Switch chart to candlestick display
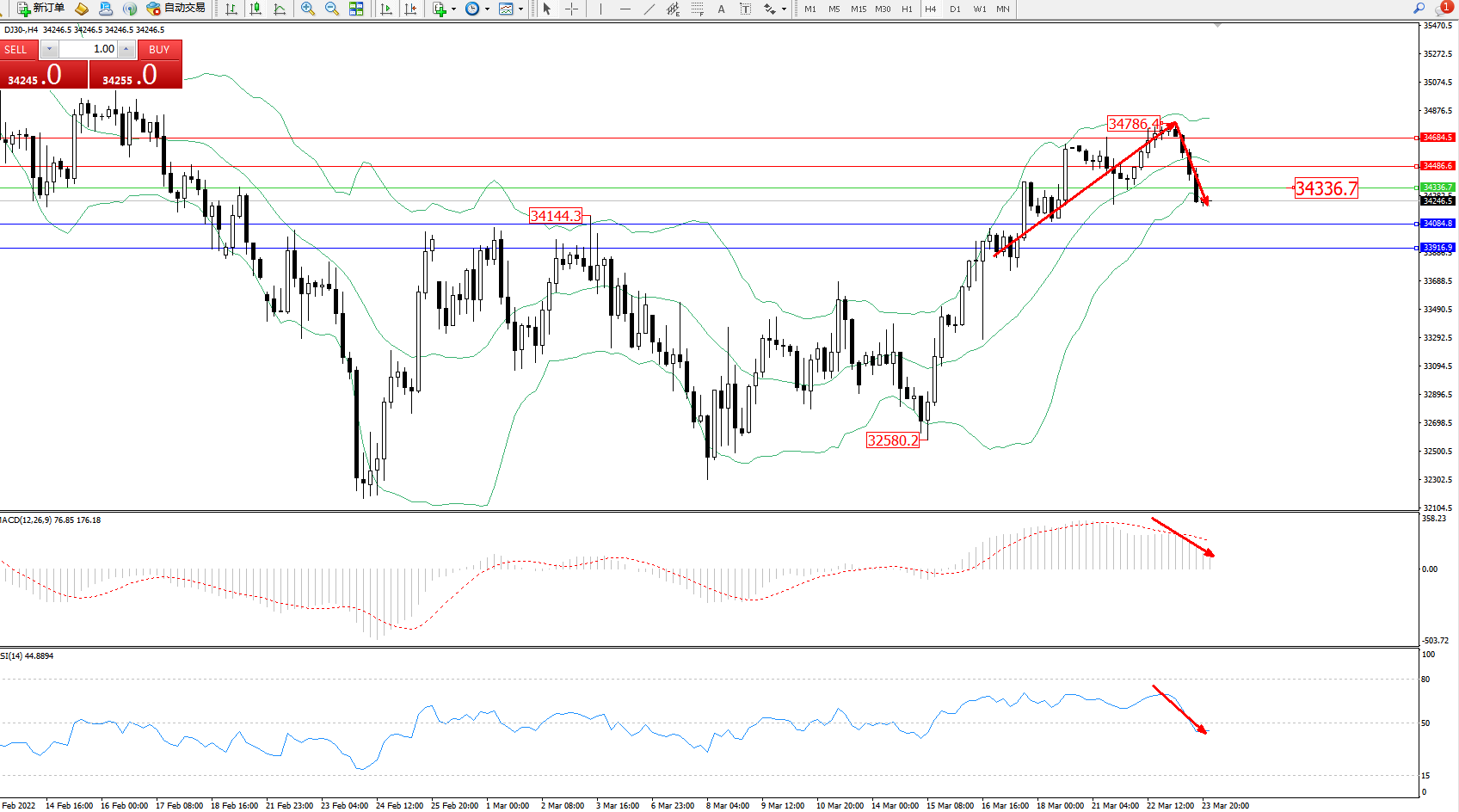The height and width of the screenshot is (812, 1459). pyautogui.click(x=255, y=9)
